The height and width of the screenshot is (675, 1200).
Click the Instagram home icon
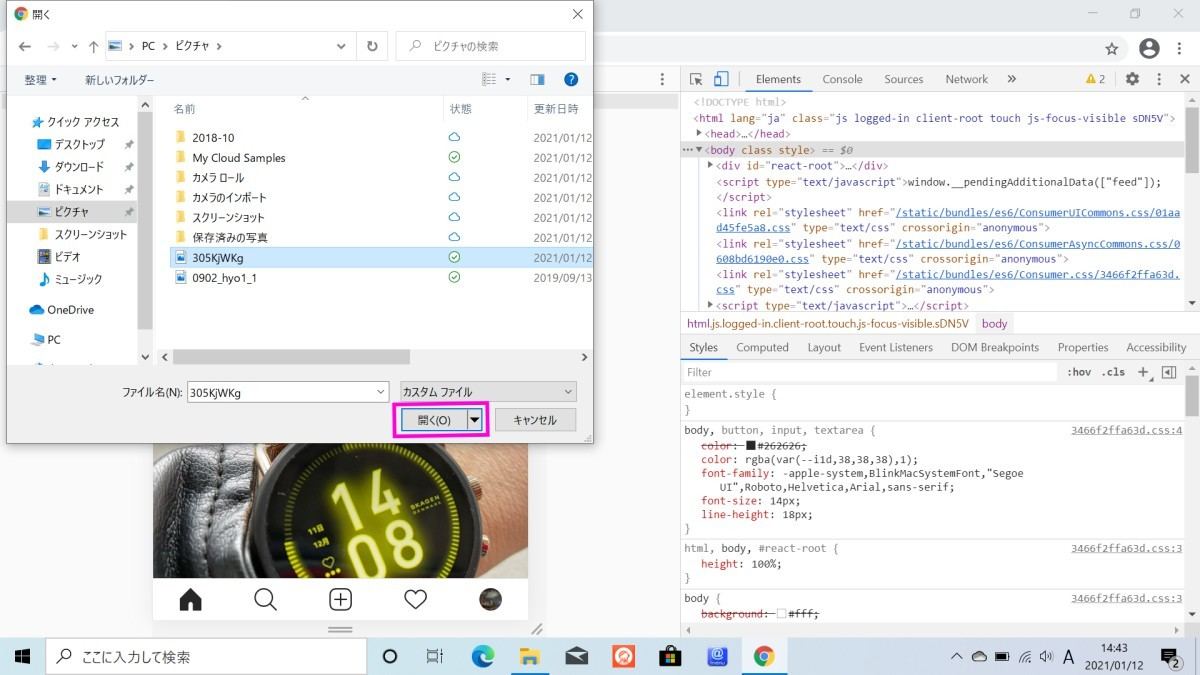click(190, 599)
